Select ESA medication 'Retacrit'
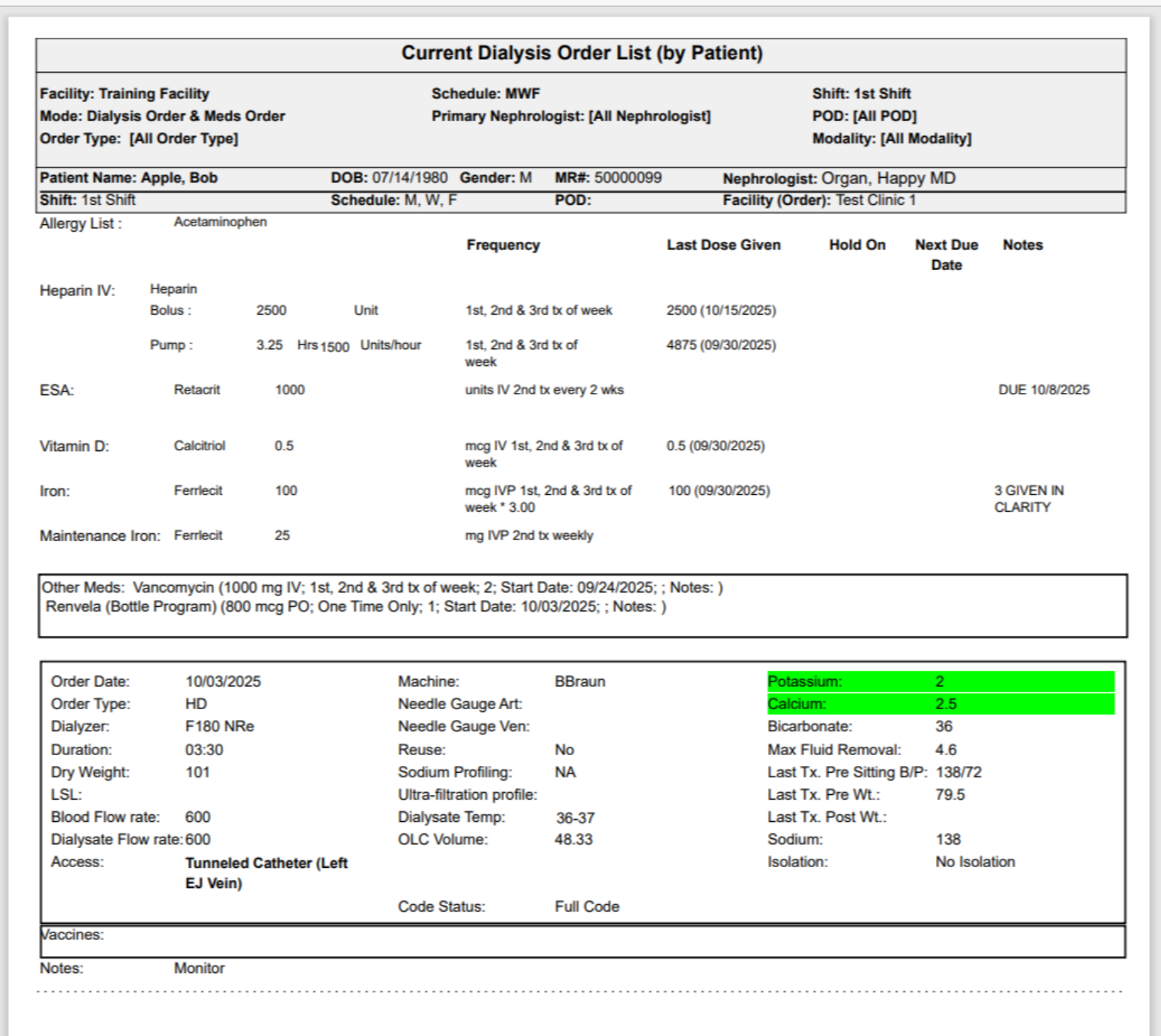 196,390
